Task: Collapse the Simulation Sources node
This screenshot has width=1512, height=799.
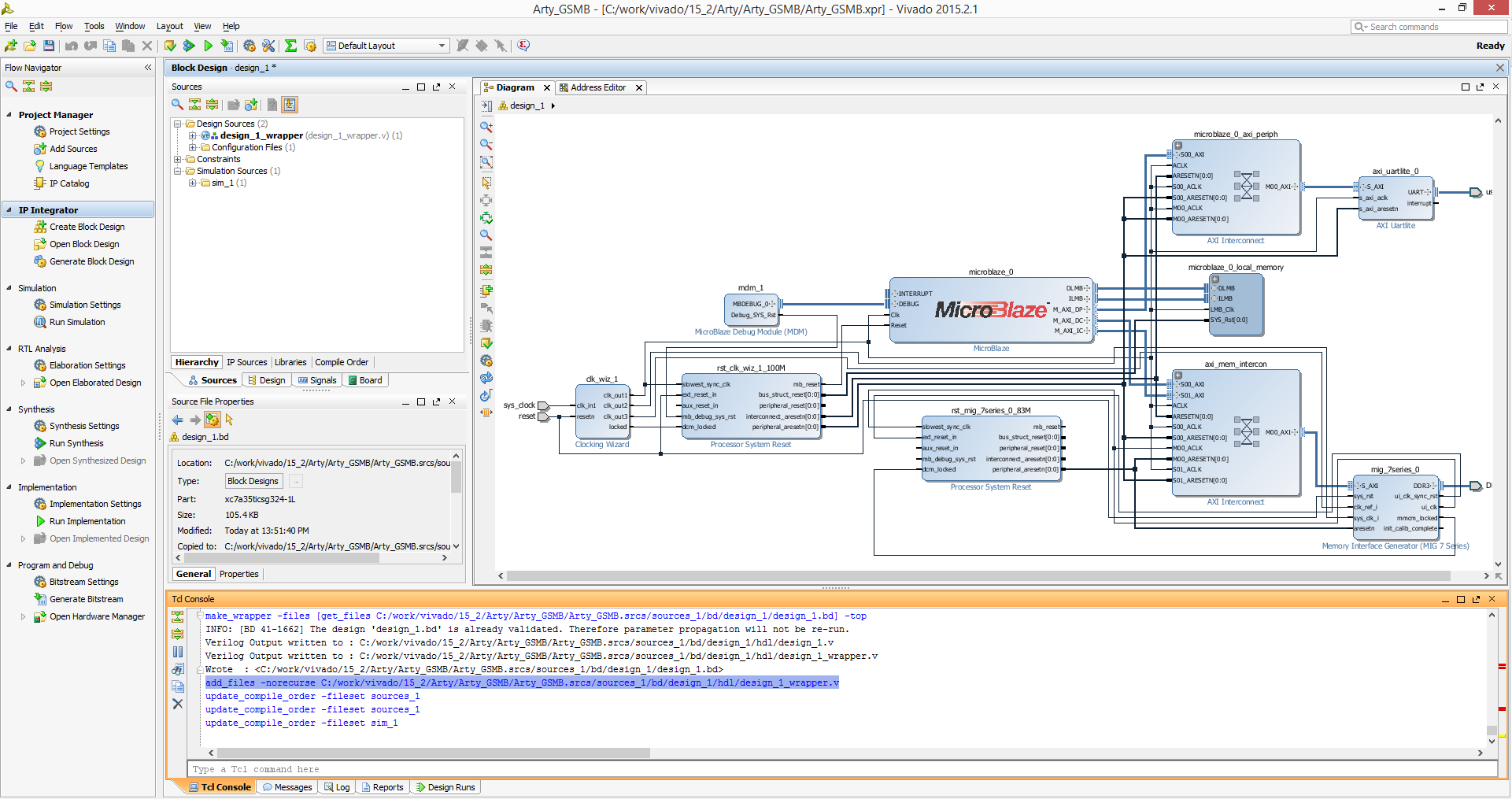Action: coord(178,171)
